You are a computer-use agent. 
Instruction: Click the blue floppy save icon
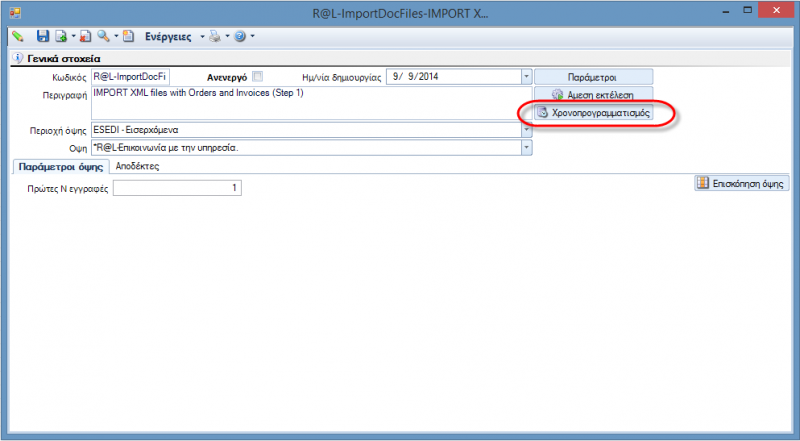(43, 36)
